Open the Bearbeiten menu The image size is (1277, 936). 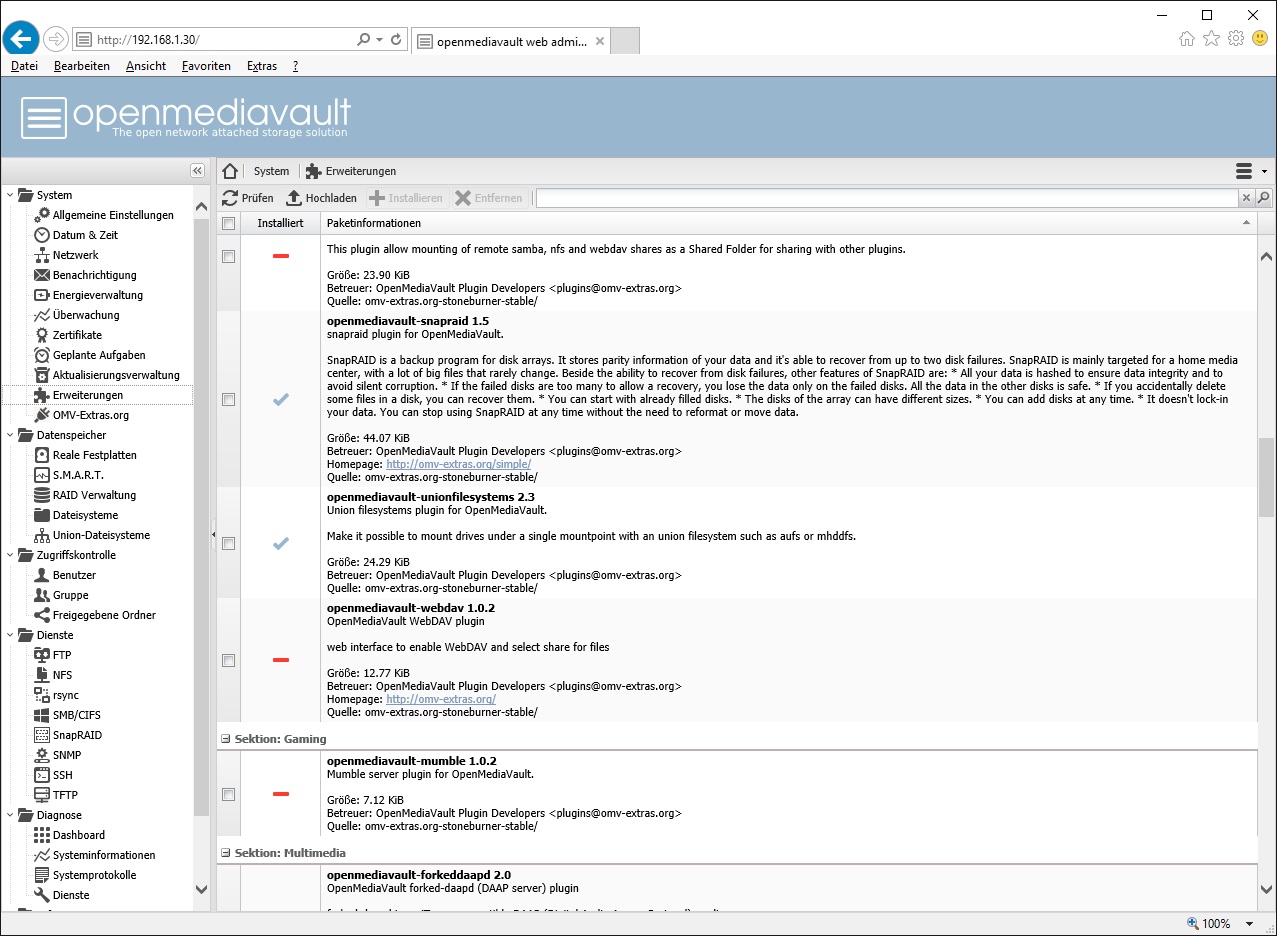(x=82, y=66)
